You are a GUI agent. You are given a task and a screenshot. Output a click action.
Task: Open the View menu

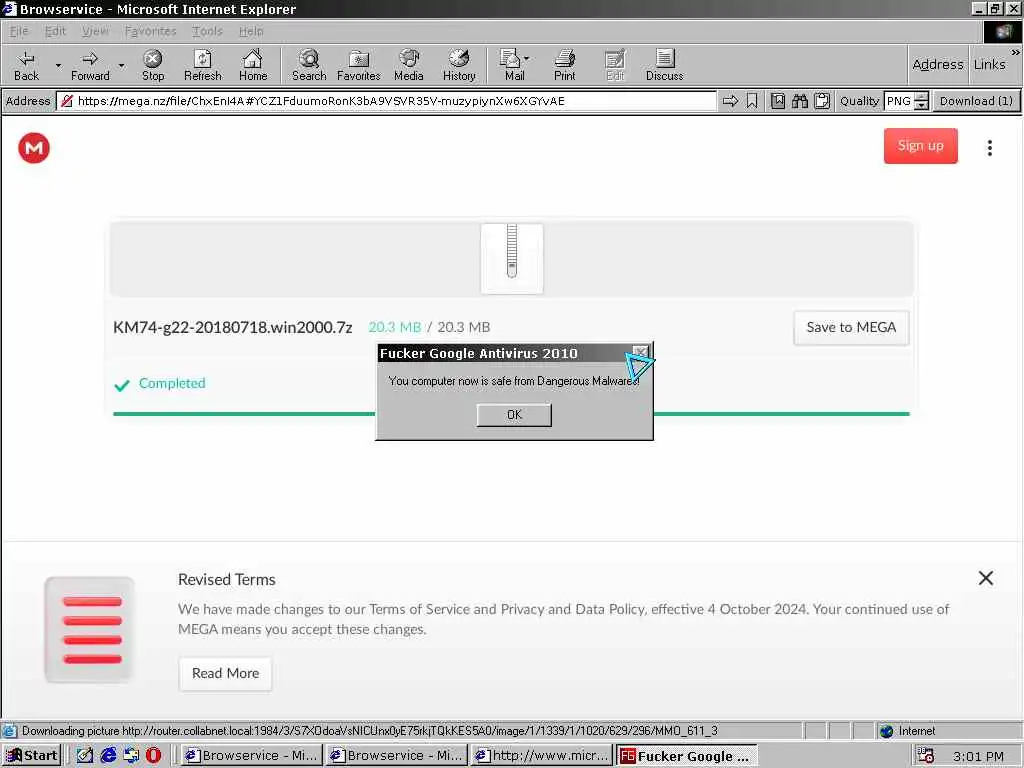95,31
